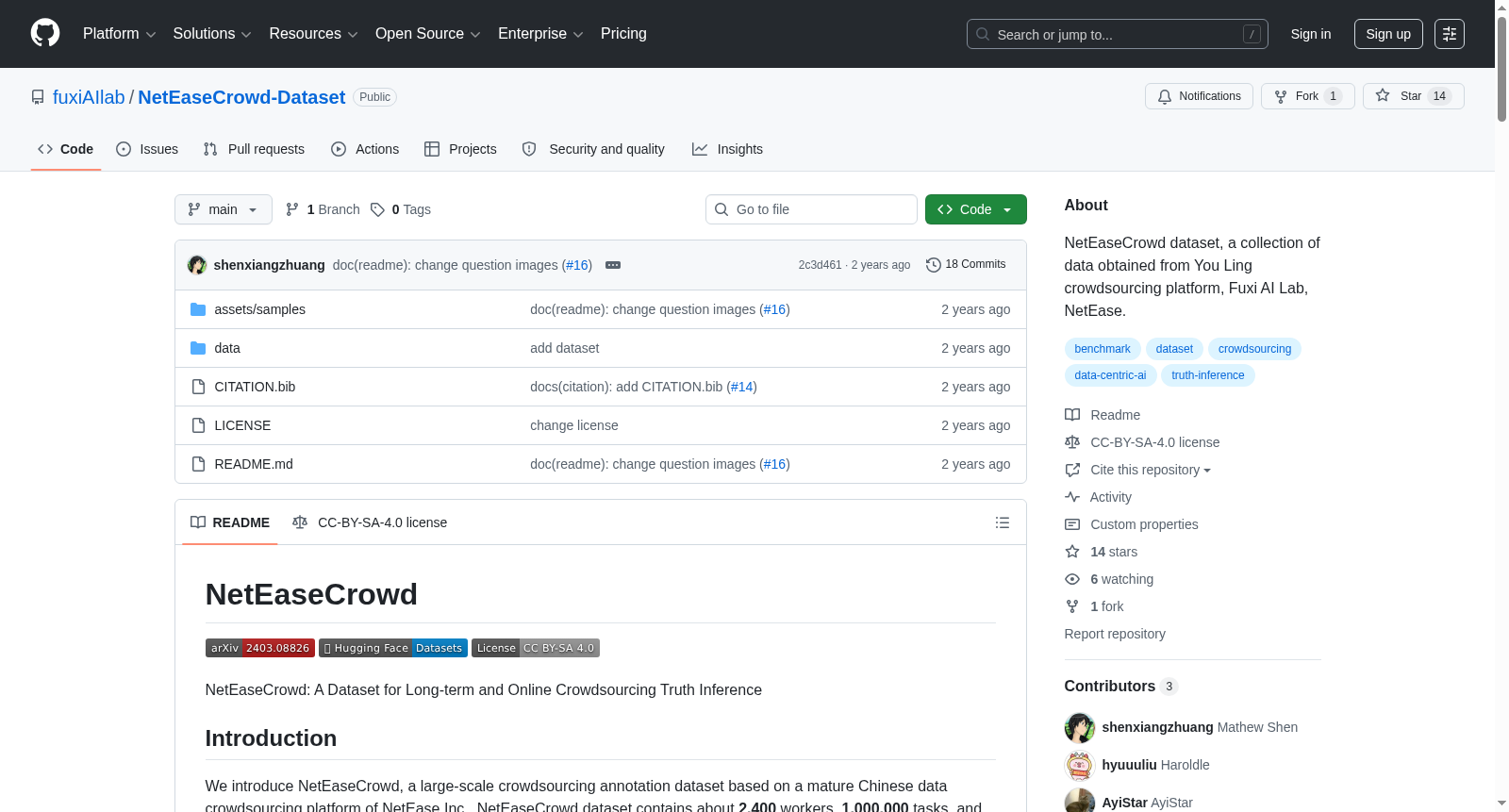Select the README tab

pos(230,522)
